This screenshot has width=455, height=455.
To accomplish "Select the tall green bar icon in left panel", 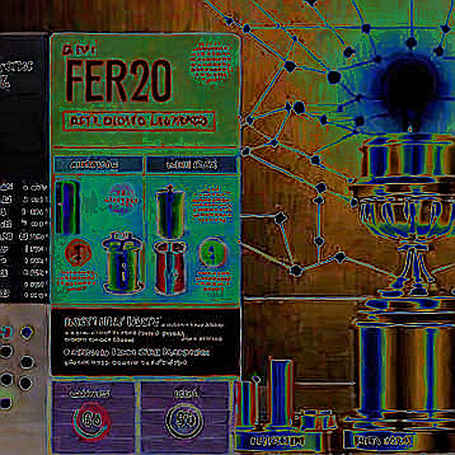I will 68,207.
